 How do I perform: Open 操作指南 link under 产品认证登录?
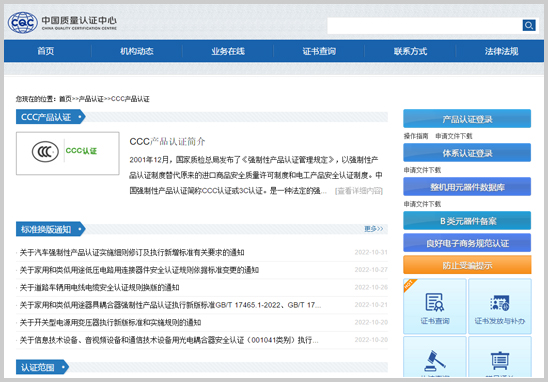coord(416,136)
